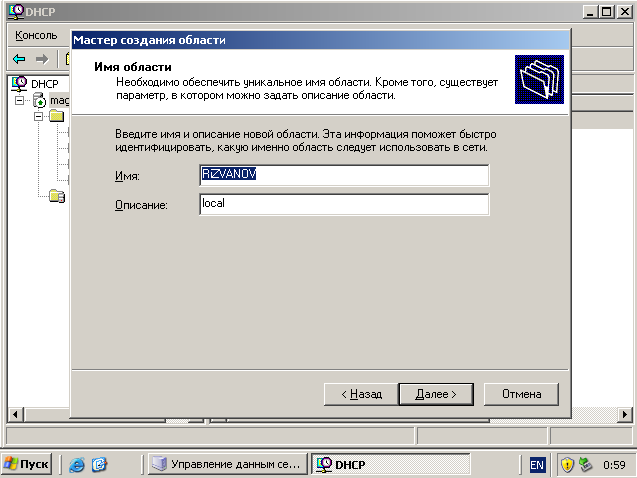Viewport: 637px width, 478px height.
Task: Click the DHCP taskbar button
Action: pos(391,464)
